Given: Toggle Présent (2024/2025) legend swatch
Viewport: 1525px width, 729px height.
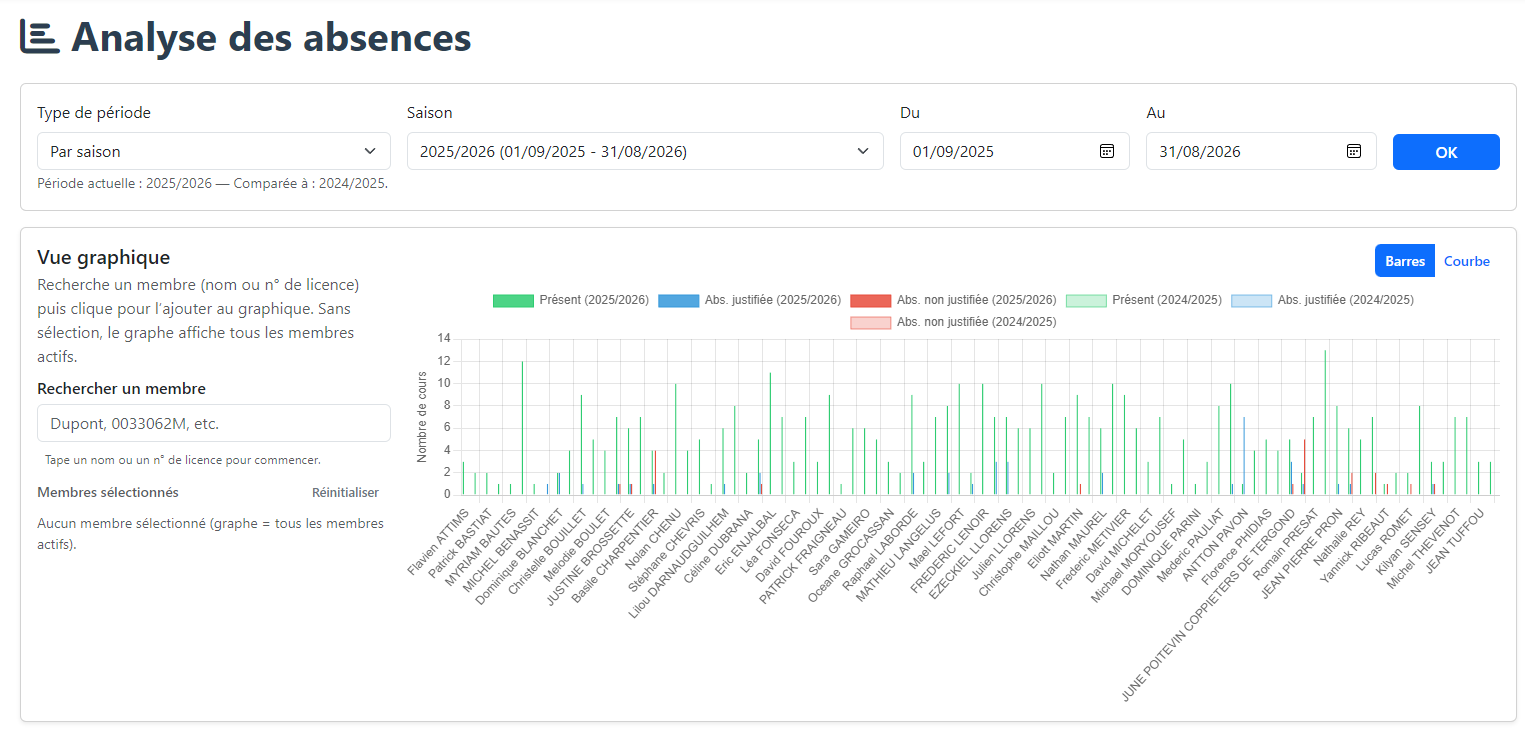Looking at the screenshot, I should pos(1144,300).
